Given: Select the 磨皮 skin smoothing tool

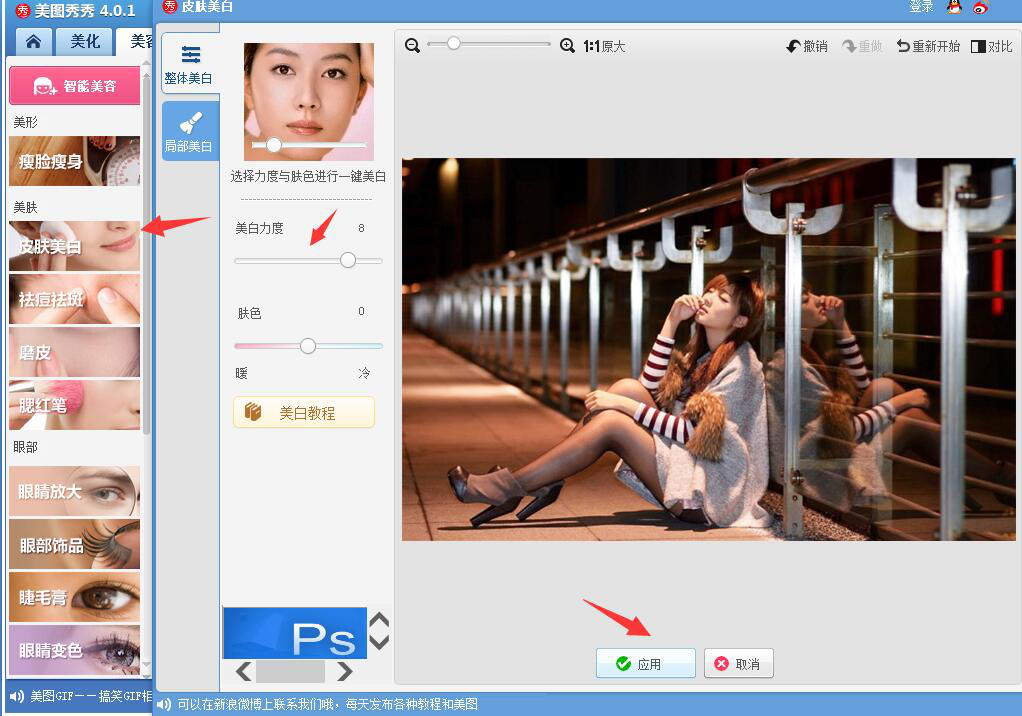Looking at the screenshot, I should click(73, 353).
